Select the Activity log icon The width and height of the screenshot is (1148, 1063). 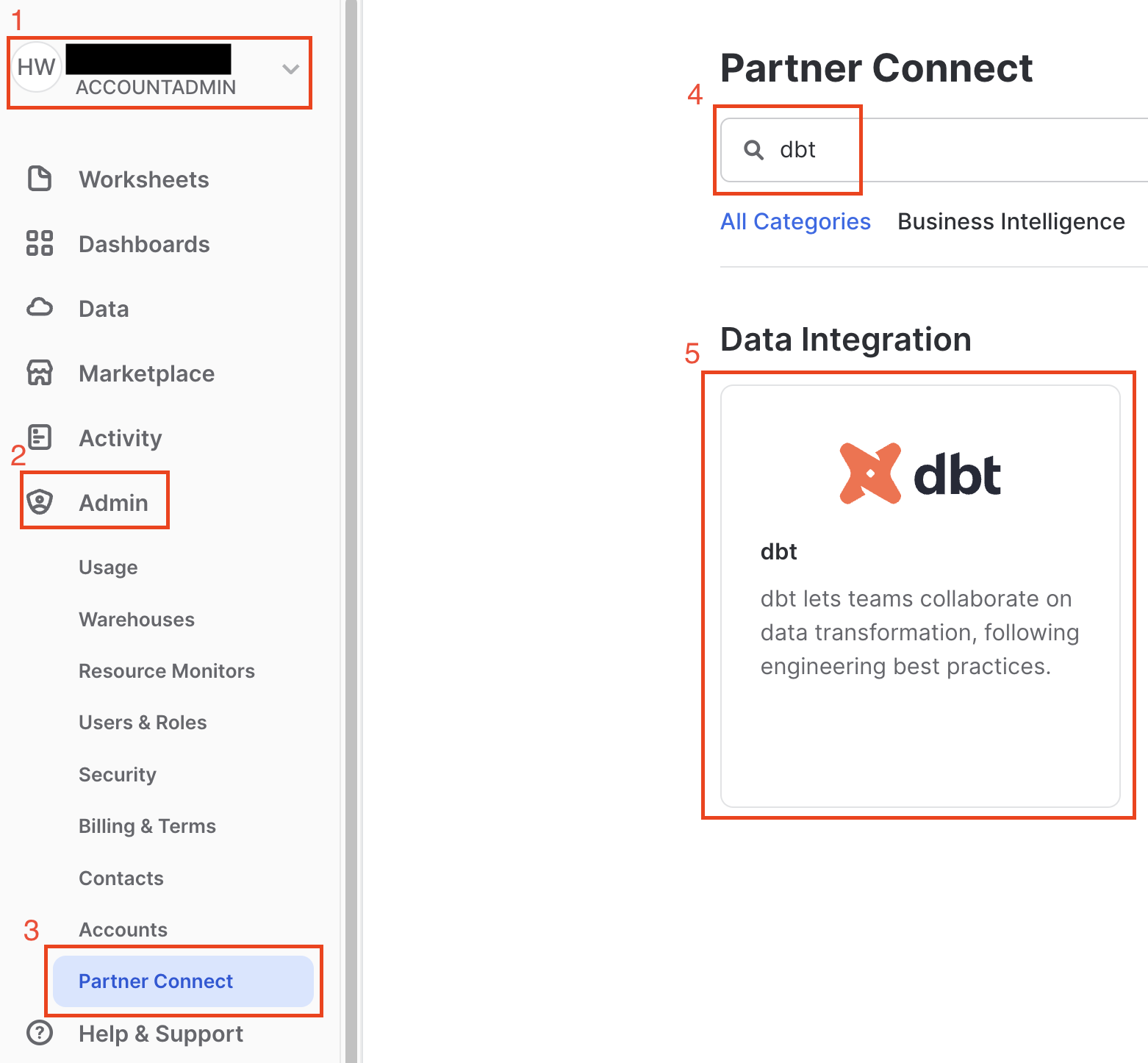(x=39, y=437)
